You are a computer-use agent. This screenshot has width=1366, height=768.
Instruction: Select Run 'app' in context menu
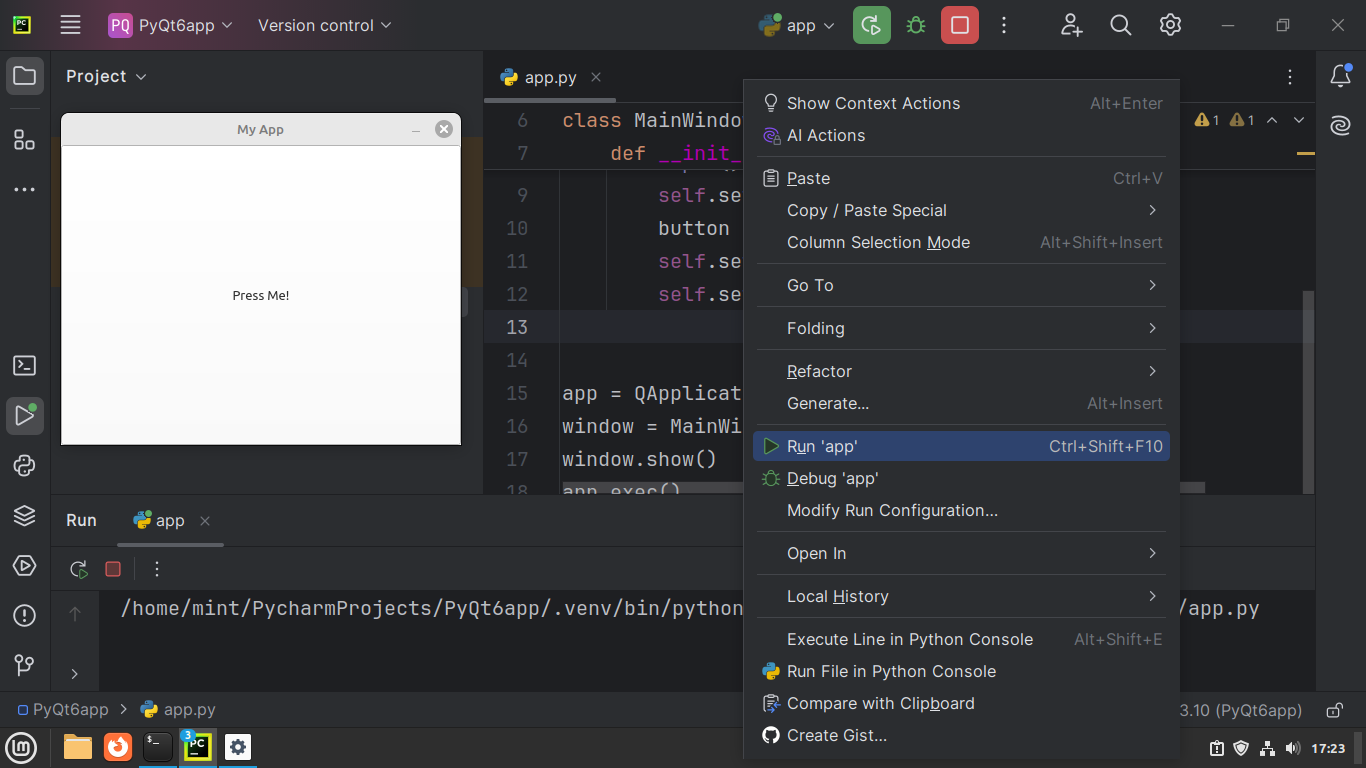coord(961,446)
